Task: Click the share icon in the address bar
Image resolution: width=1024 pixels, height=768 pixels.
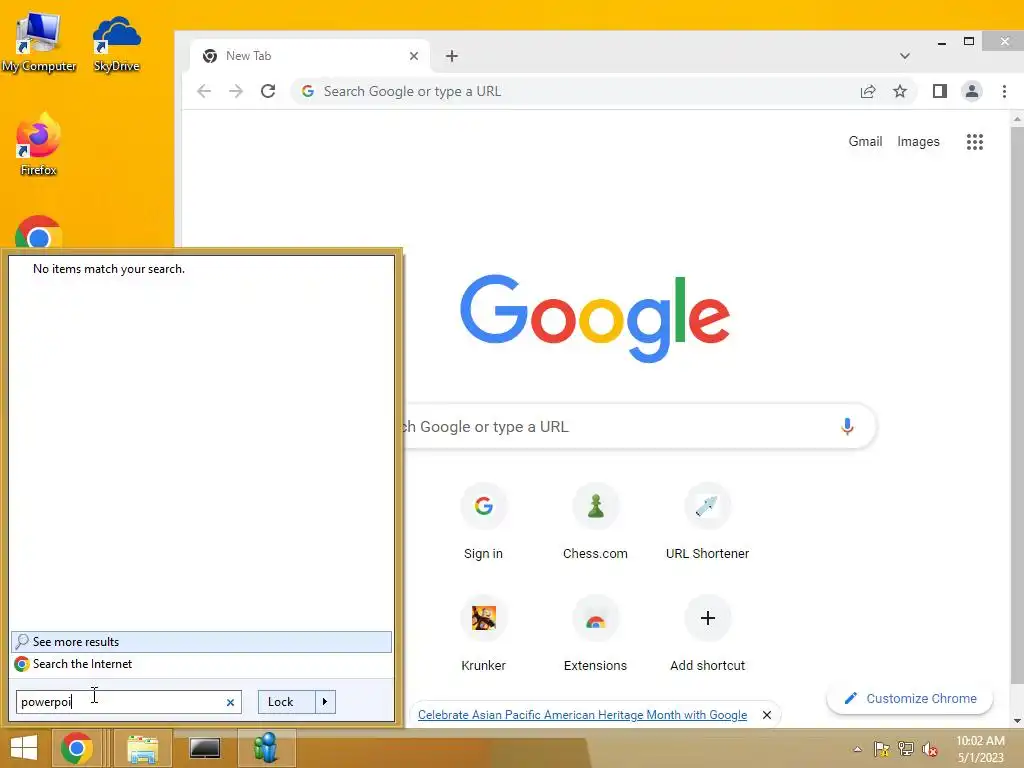Action: tap(868, 91)
